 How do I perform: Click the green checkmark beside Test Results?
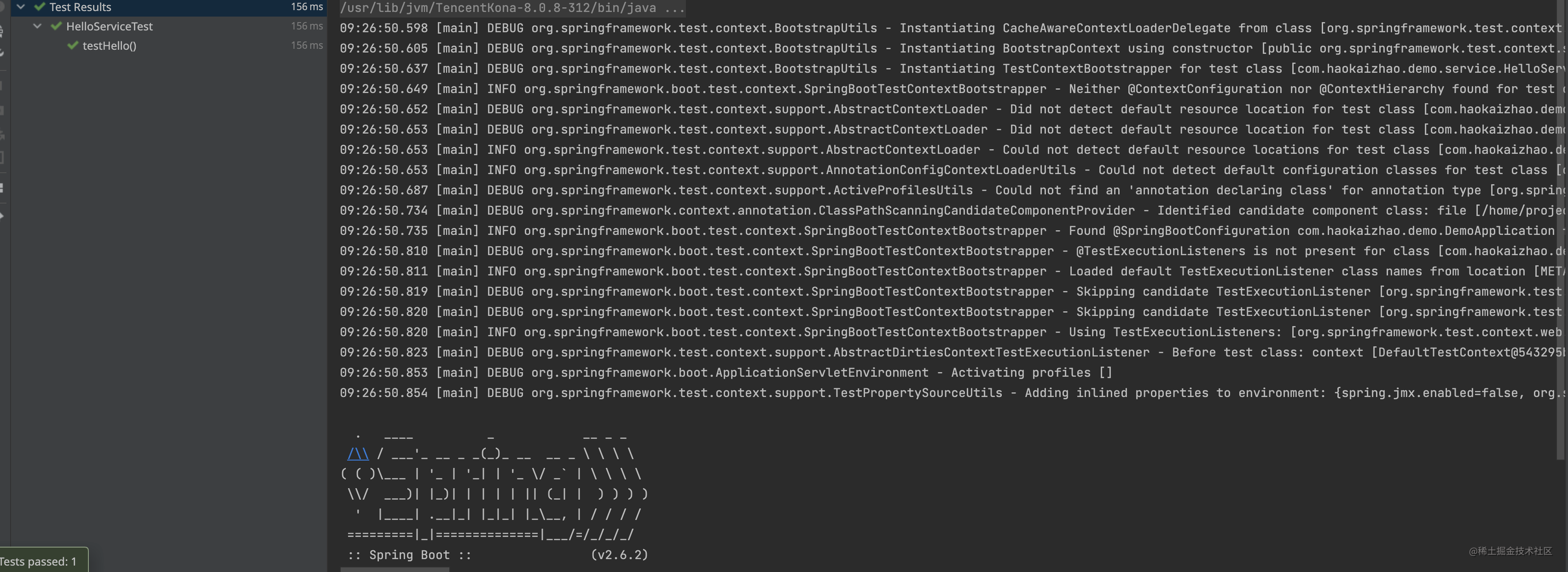[39, 7]
